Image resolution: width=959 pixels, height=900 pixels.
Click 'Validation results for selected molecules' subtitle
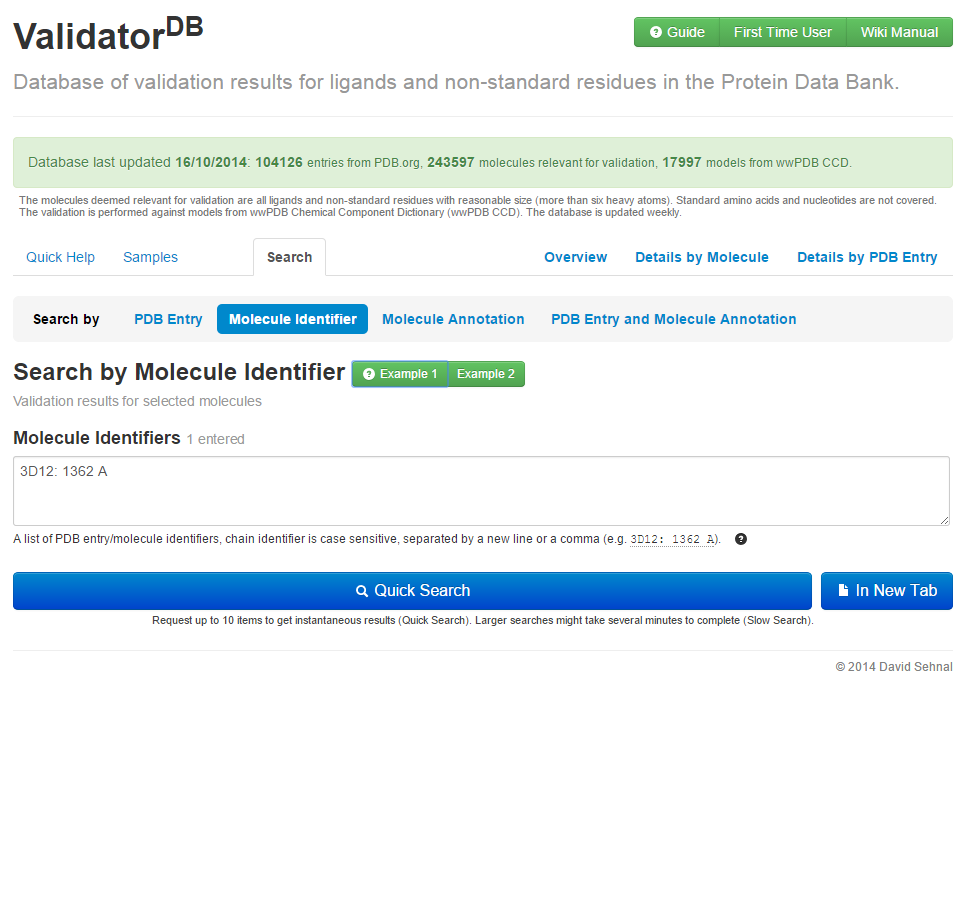(x=138, y=402)
